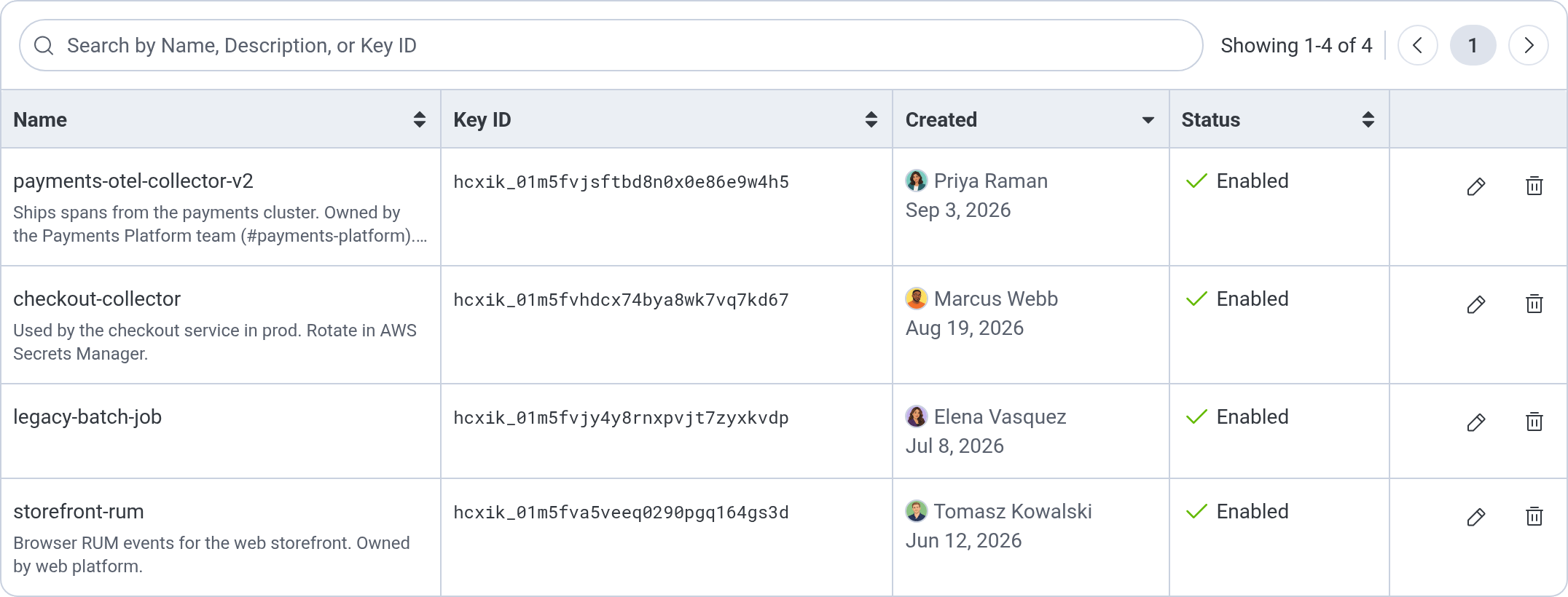1568x597 pixels.
Task: Click the creator name Priya Raman
Action: click(991, 181)
